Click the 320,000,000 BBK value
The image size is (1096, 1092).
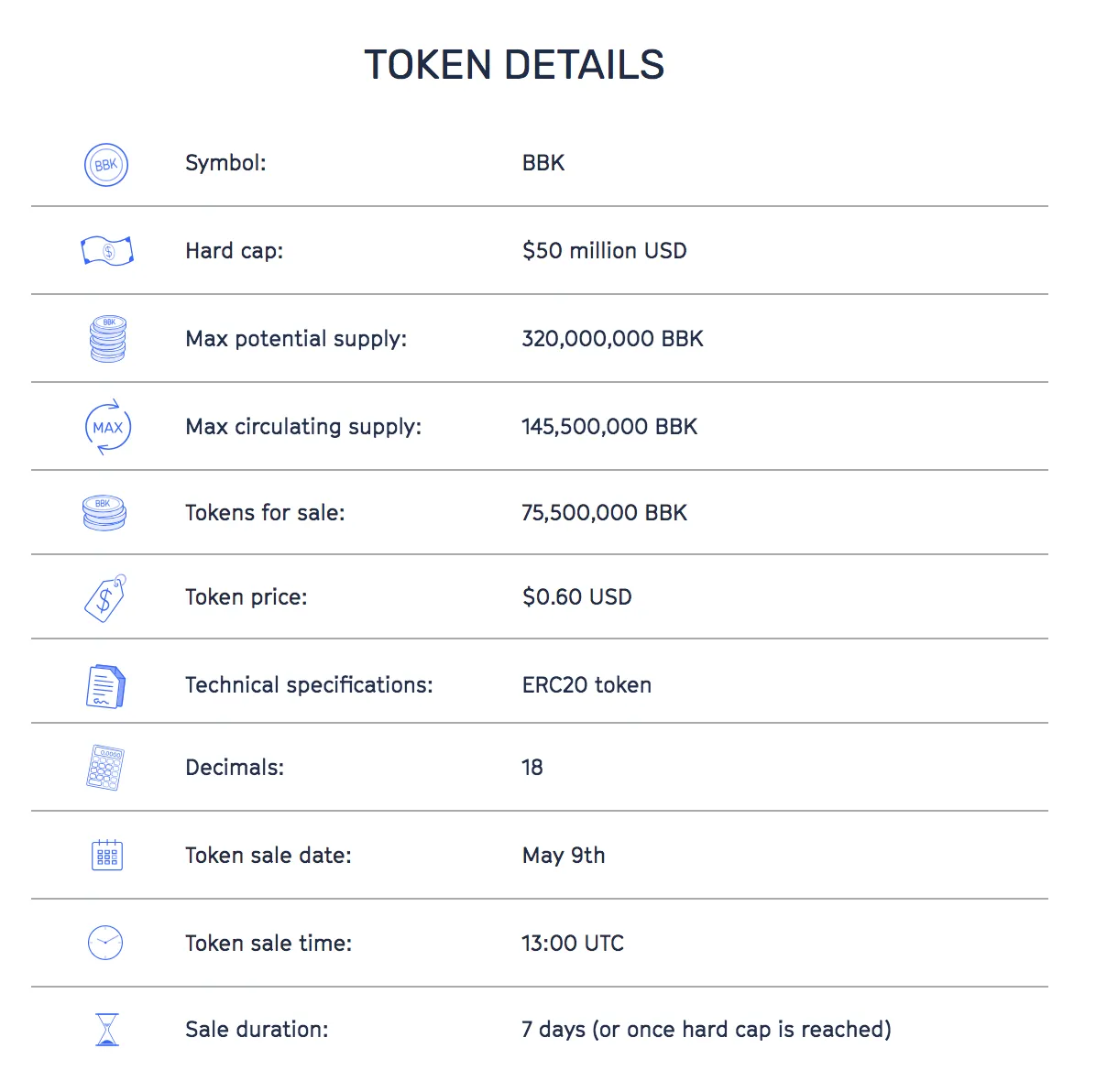click(612, 339)
